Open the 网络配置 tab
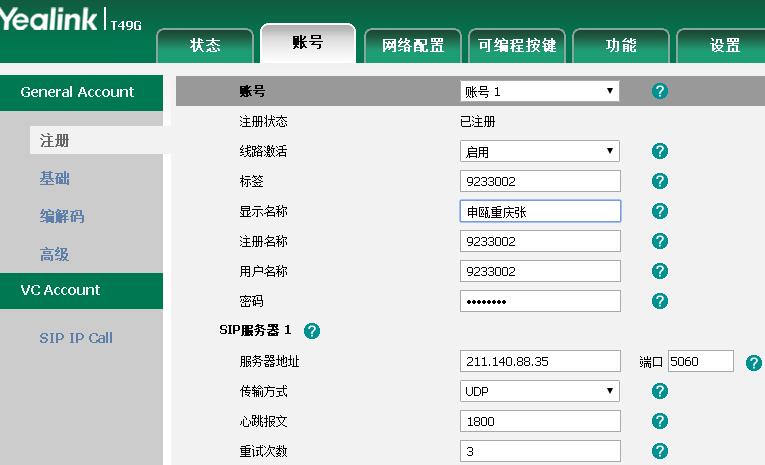765x465 pixels. coord(412,45)
